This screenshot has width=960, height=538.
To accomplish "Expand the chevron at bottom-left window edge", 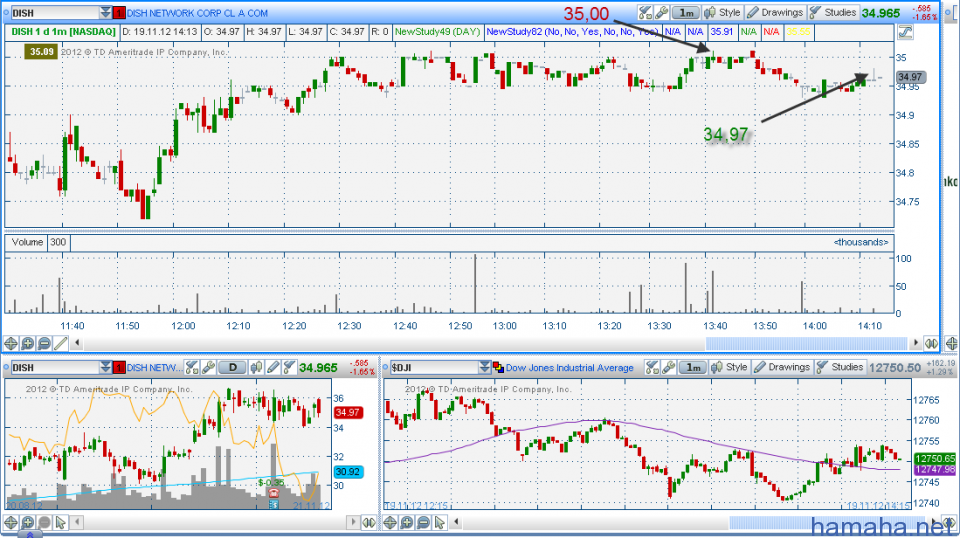I will (x=29, y=534).
